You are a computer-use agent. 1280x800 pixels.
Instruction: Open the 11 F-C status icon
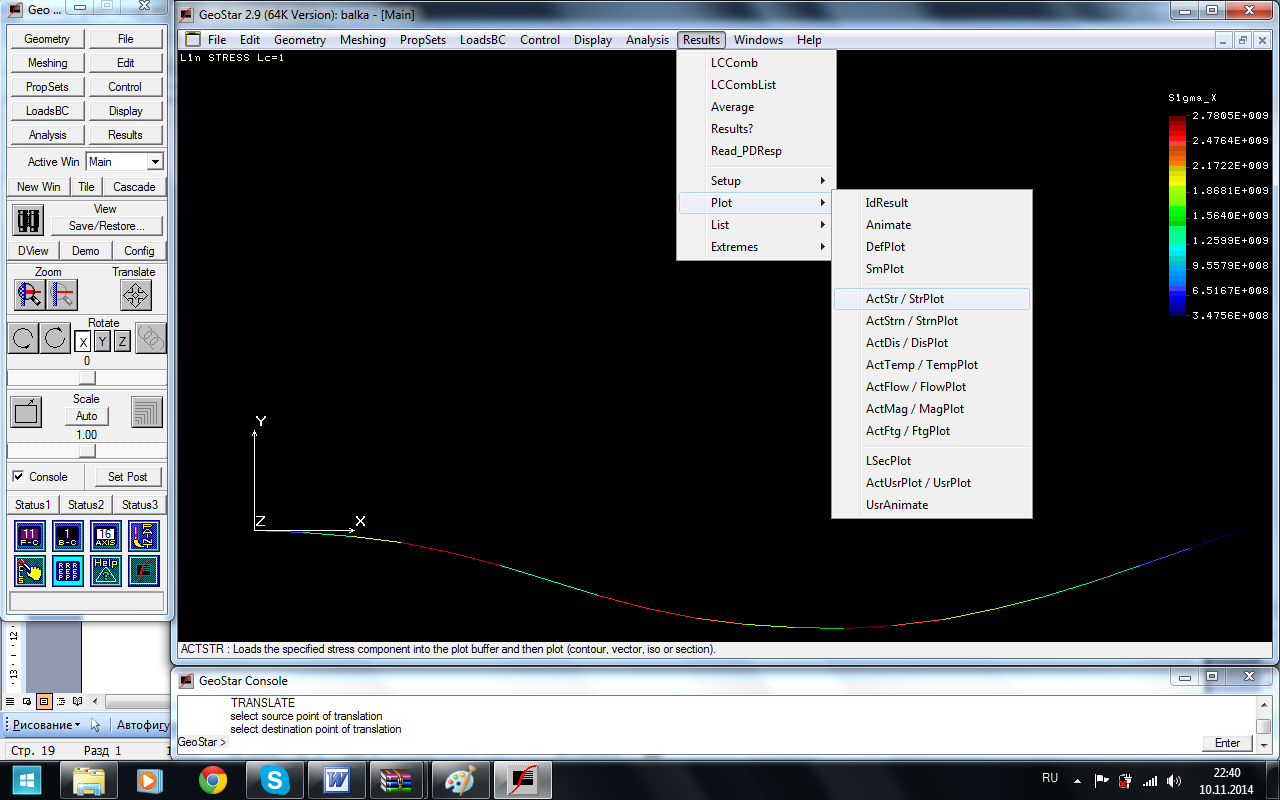[30, 536]
